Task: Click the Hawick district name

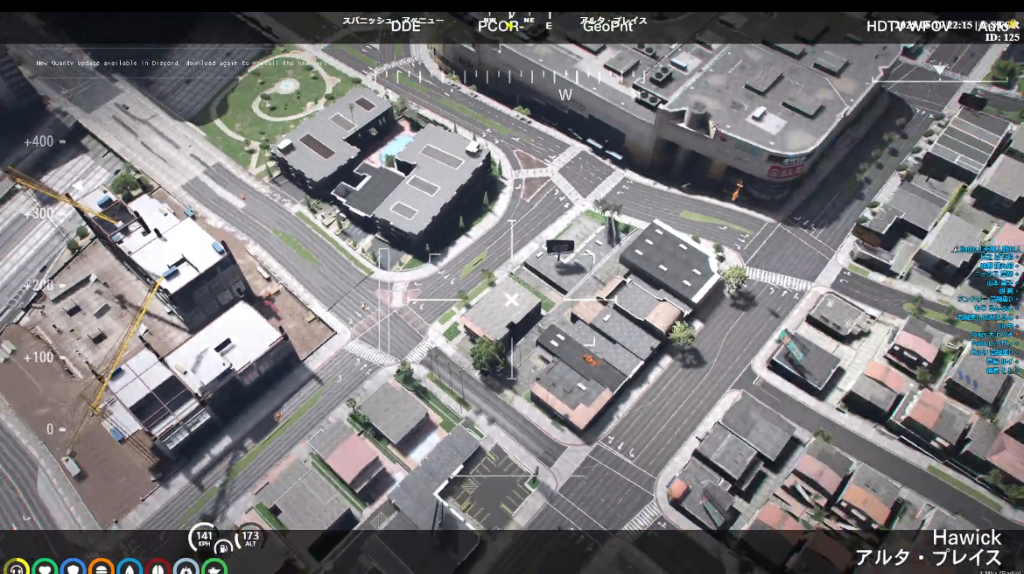Action: point(967,537)
